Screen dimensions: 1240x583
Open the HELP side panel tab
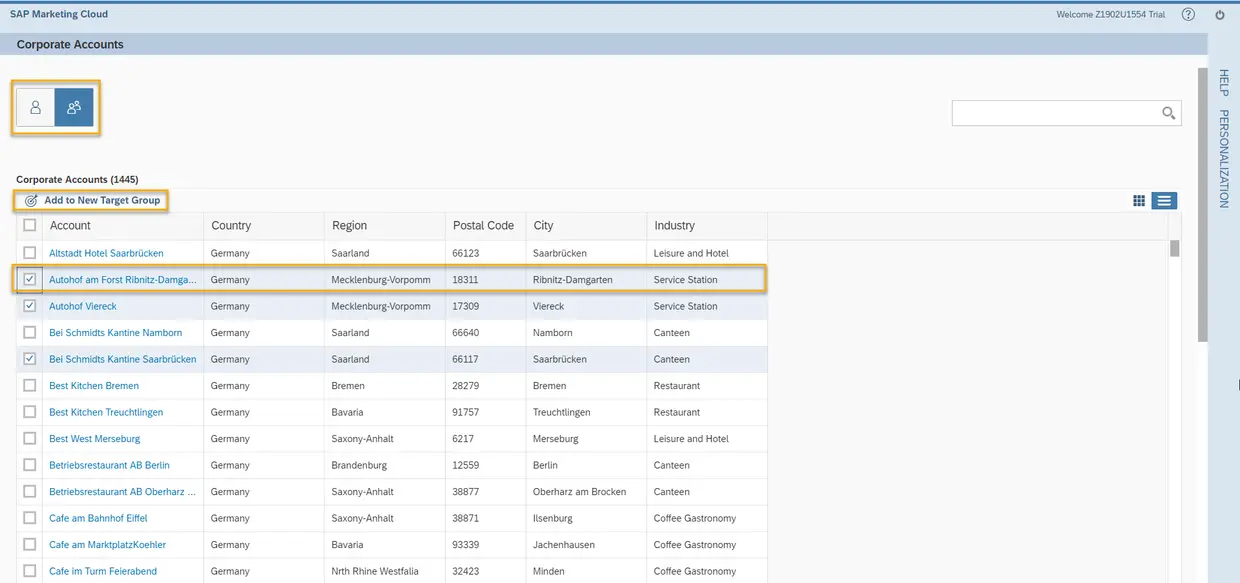pos(1223,83)
